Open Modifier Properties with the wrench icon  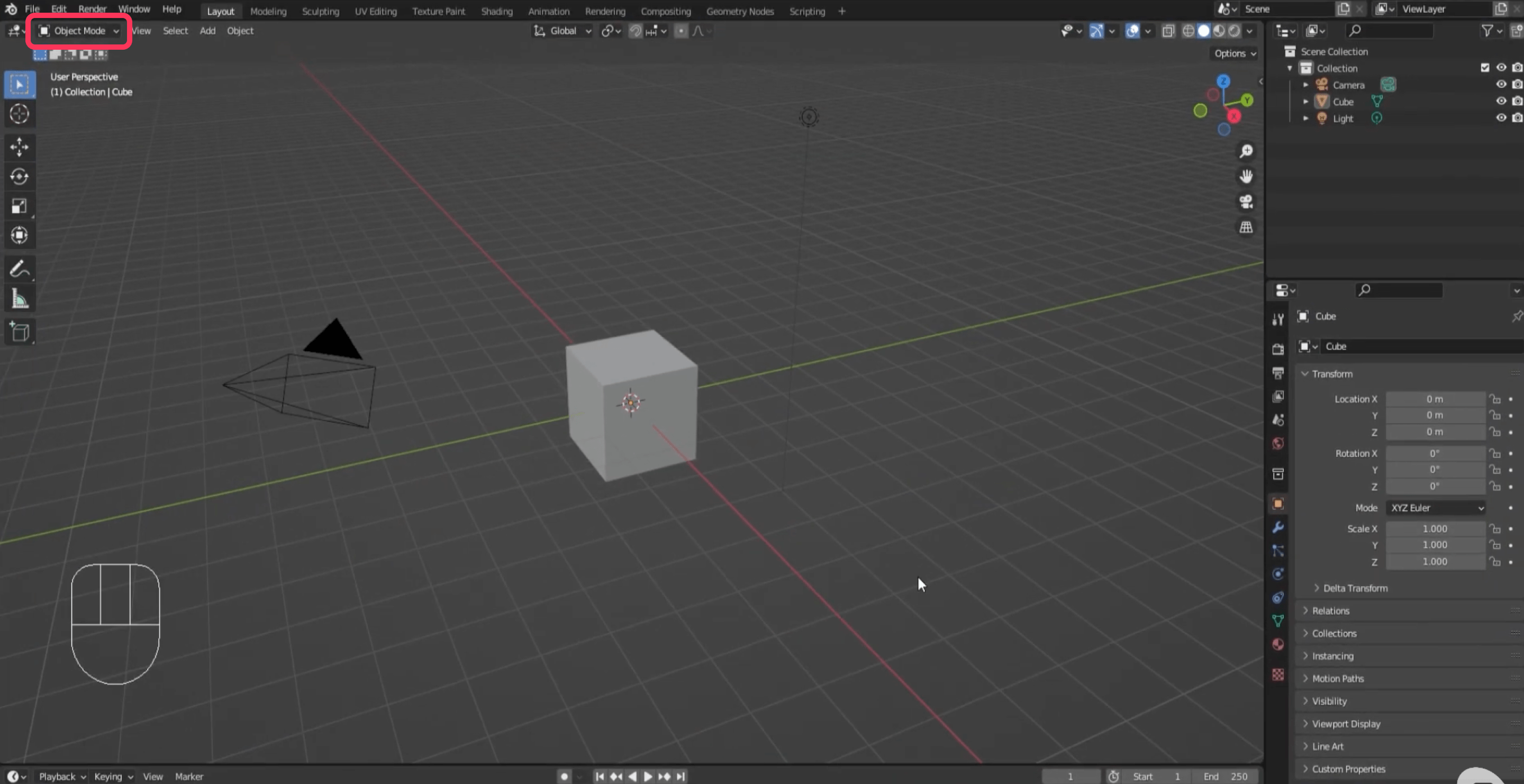[1278, 527]
